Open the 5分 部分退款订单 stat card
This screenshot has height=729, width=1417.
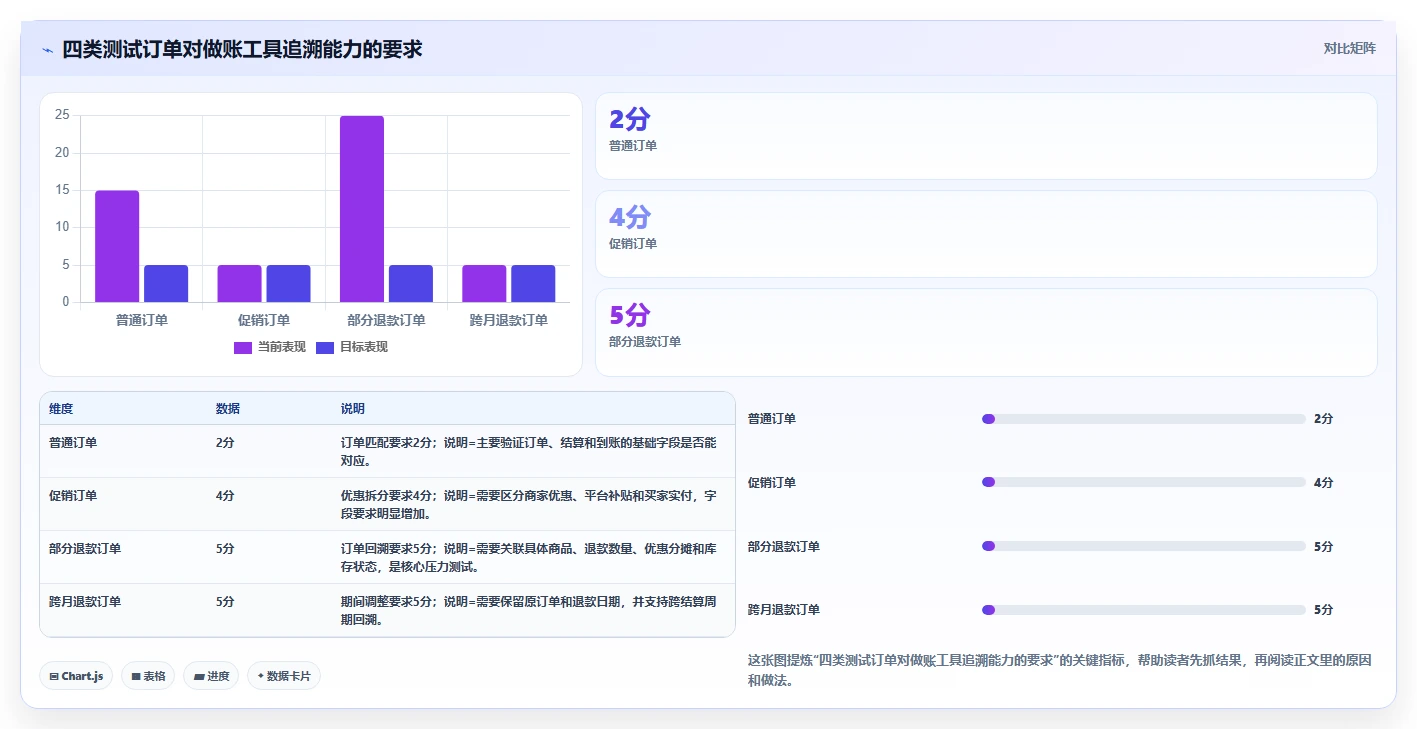click(986, 332)
